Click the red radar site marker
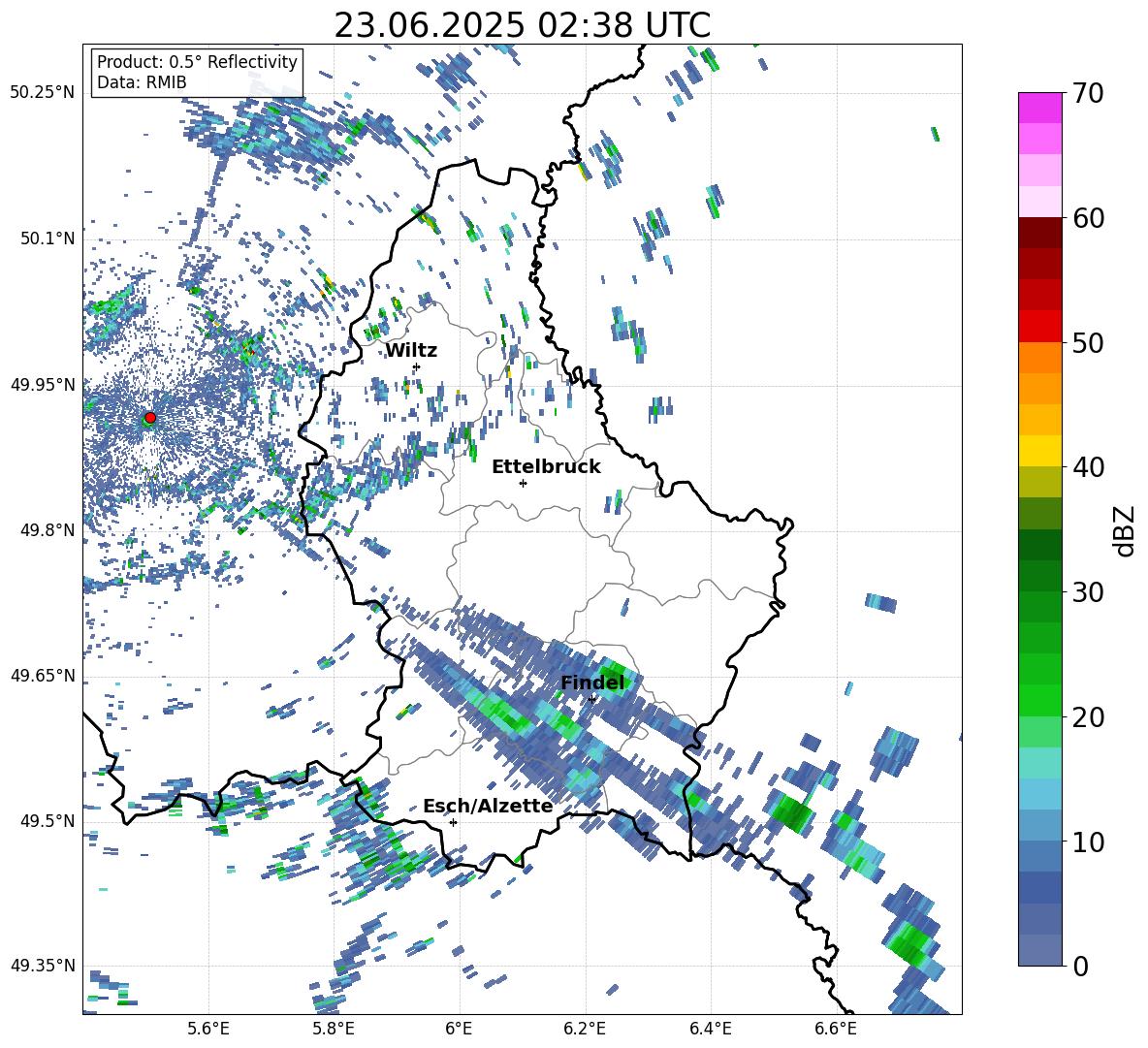The height and width of the screenshot is (1048, 1148). [150, 418]
